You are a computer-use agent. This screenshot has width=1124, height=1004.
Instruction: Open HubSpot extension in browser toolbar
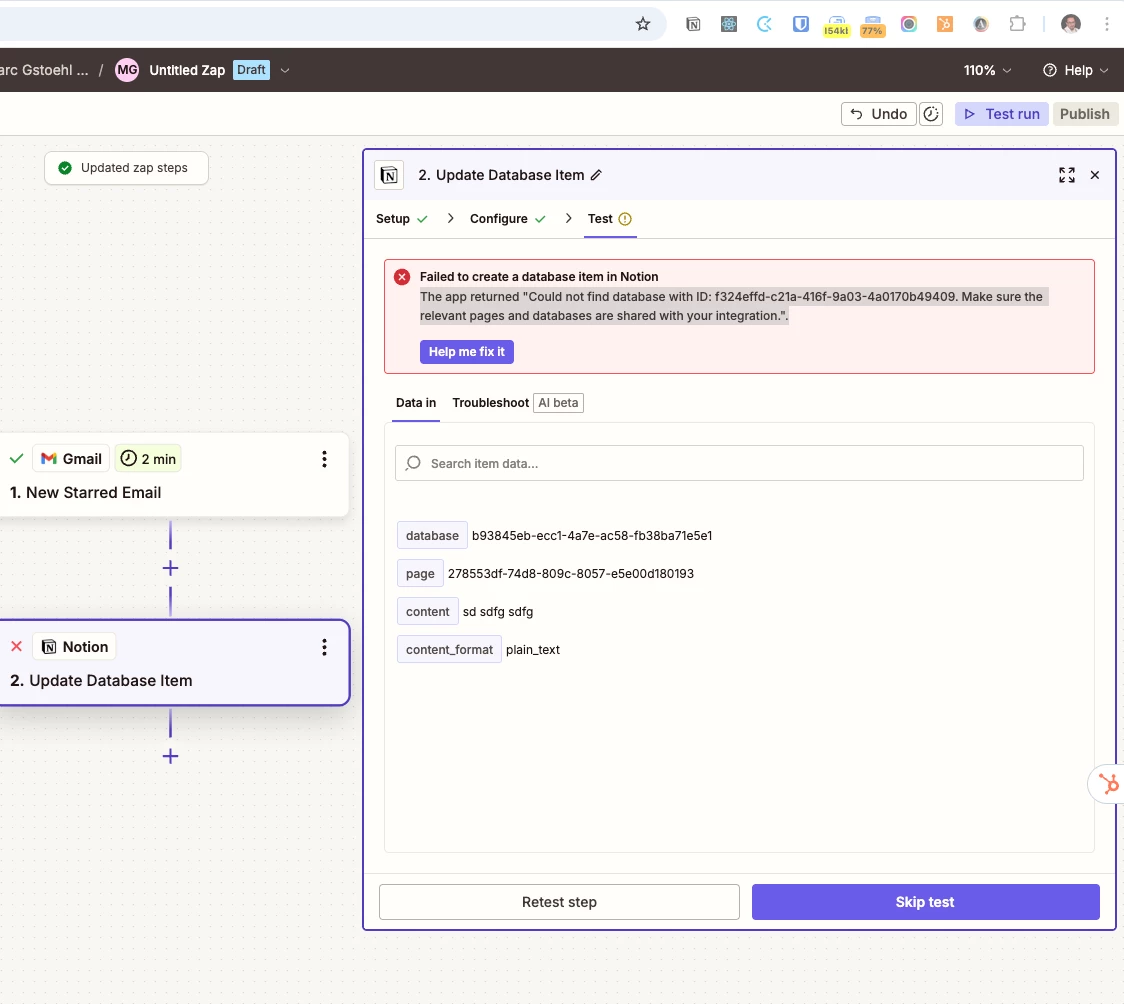pyautogui.click(x=945, y=24)
